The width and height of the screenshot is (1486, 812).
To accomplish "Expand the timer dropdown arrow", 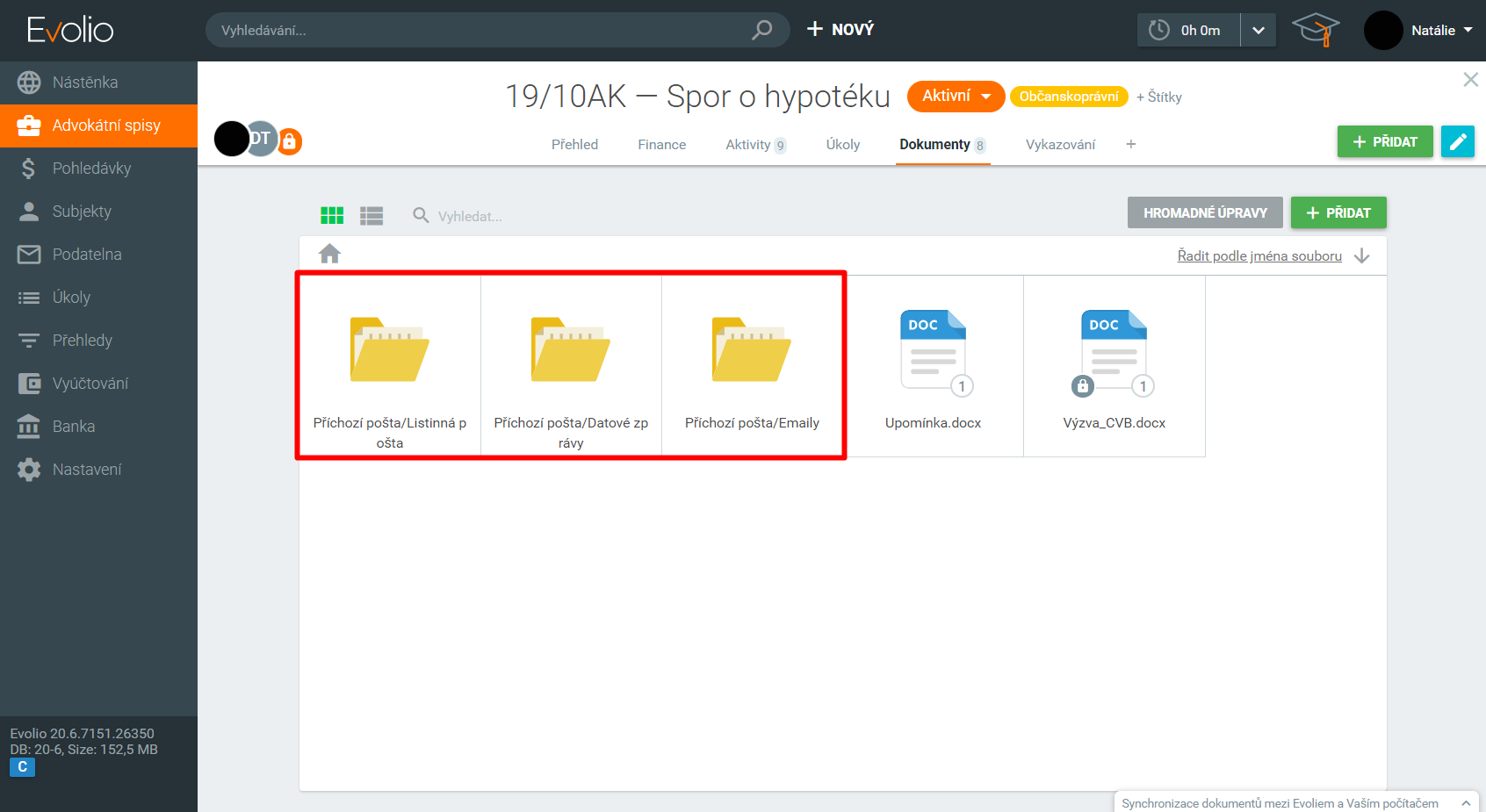I will (1259, 30).
